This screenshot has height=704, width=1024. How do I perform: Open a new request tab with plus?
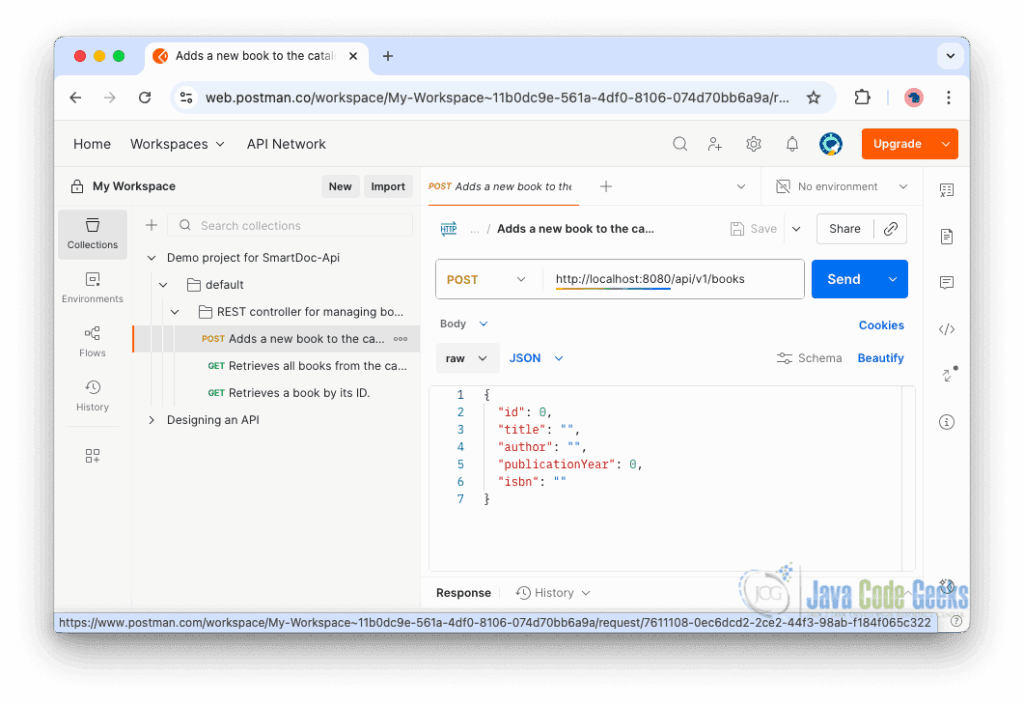pyautogui.click(x=606, y=187)
